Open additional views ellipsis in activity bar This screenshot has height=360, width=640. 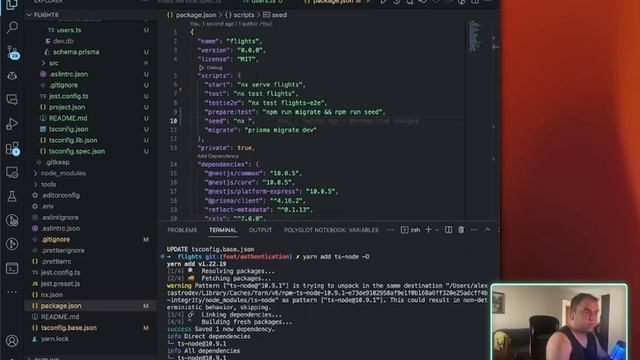12,292
